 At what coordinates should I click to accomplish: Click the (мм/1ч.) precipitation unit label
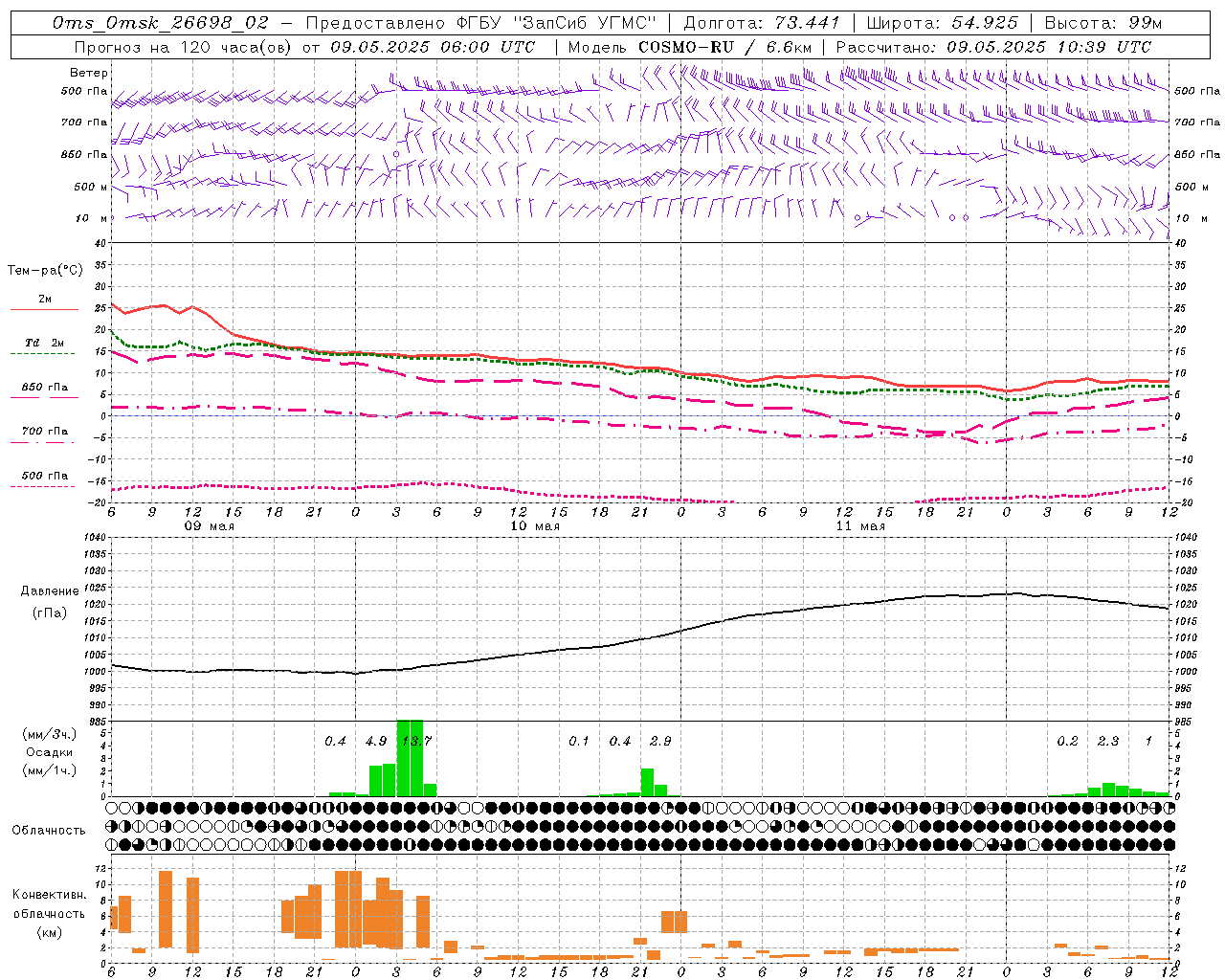50,769
